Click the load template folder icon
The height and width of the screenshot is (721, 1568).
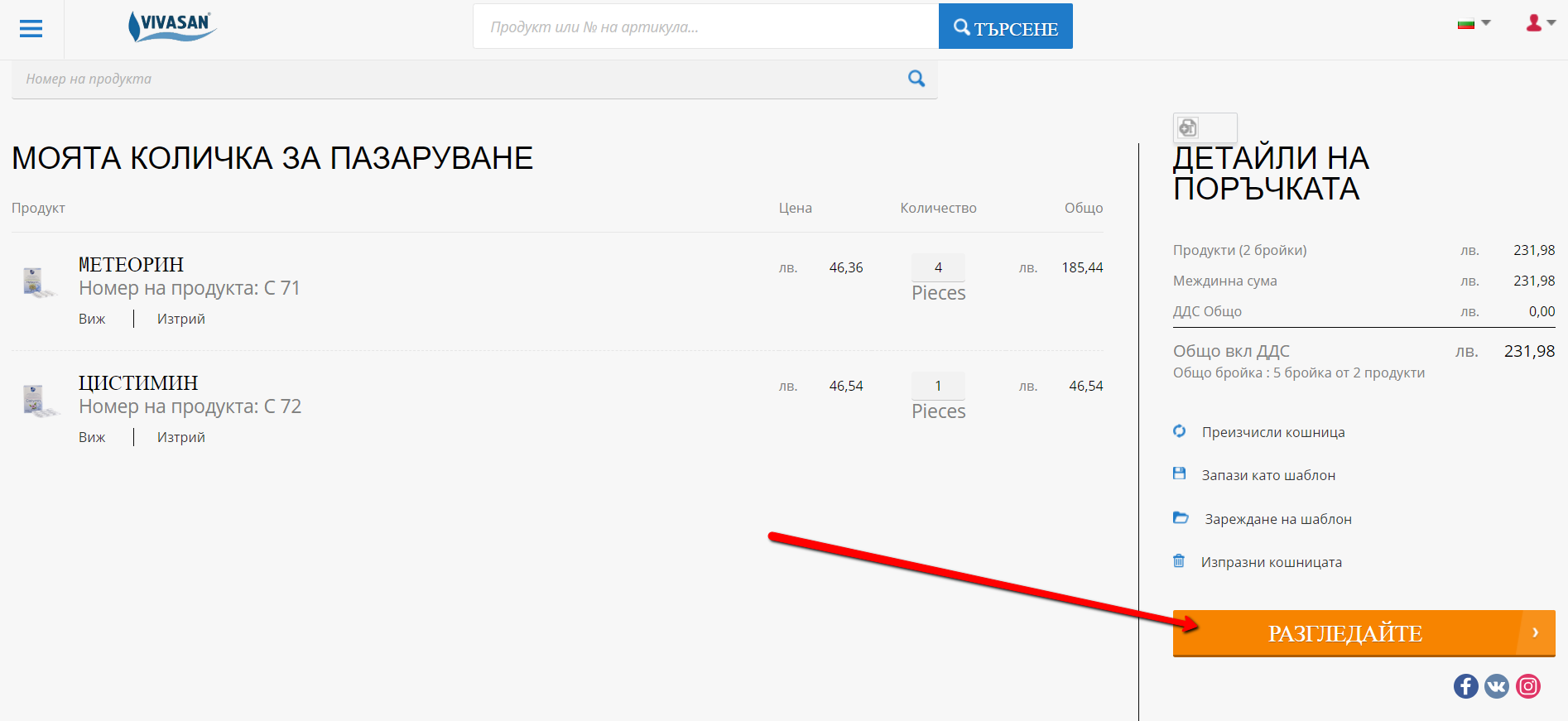(1181, 517)
